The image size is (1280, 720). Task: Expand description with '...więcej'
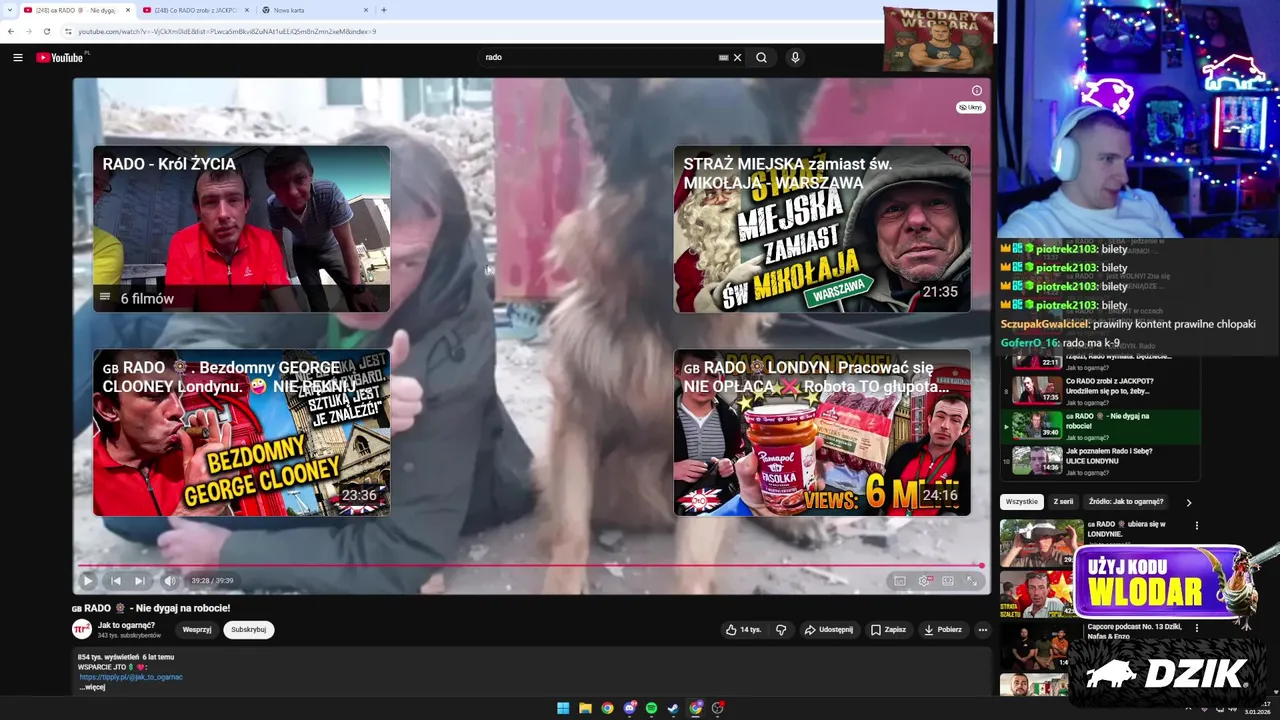click(92, 687)
